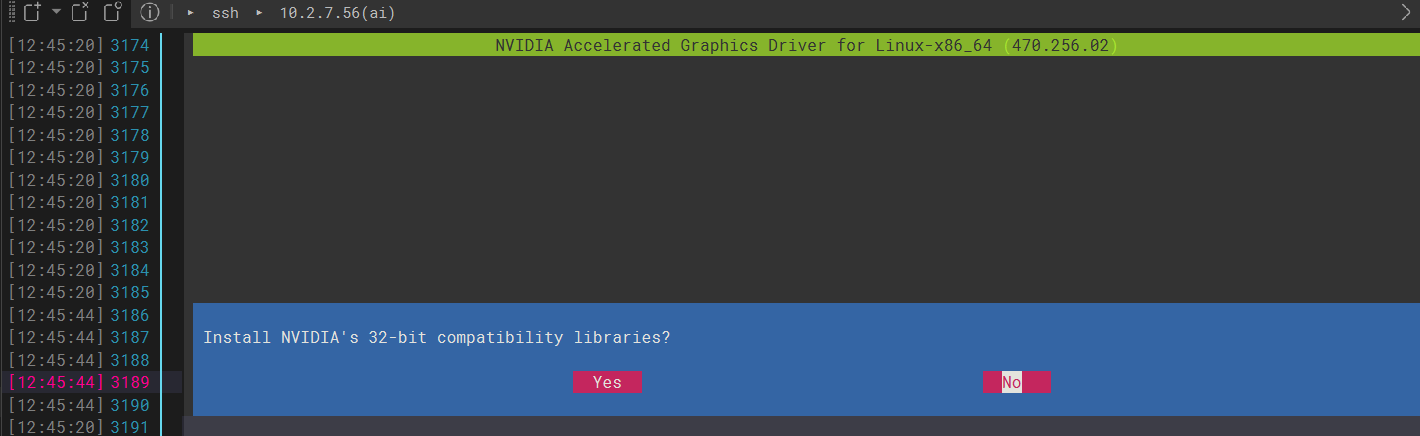Viewport: 1420px width, 436px height.
Task: Select line 3191 in the gutter
Action: (129, 427)
